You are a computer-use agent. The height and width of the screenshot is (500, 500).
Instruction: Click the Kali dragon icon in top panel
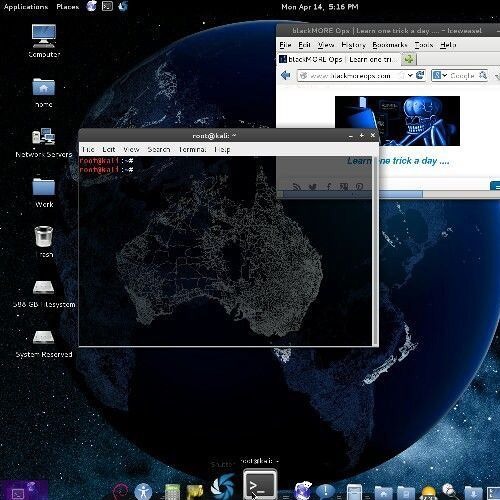(123, 6)
